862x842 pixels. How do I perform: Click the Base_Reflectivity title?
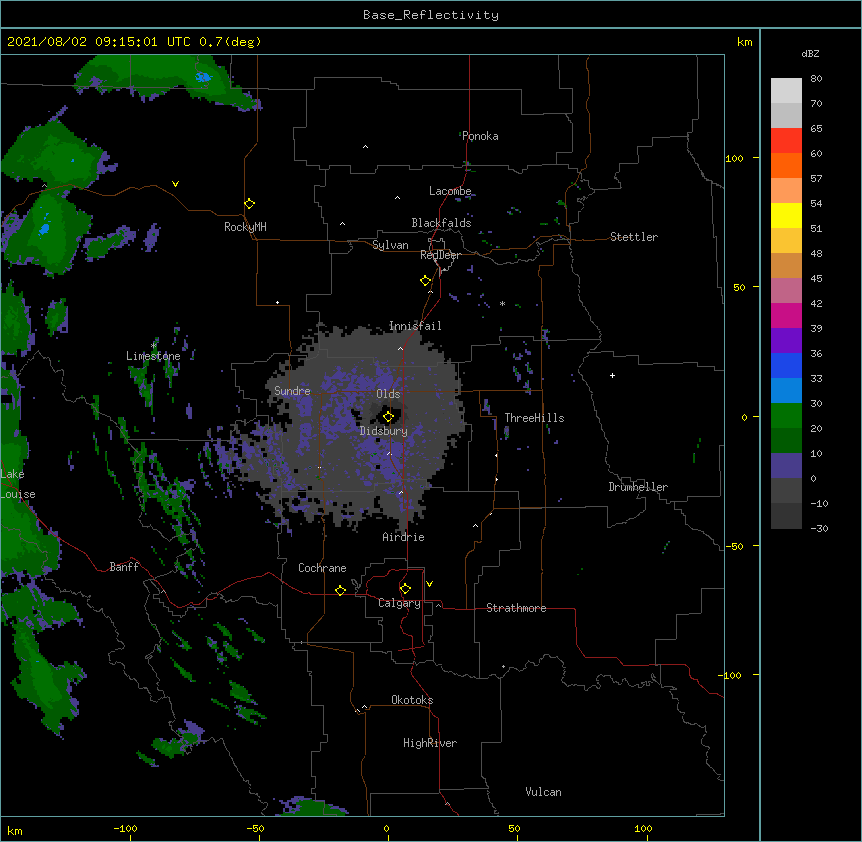[x=431, y=15]
